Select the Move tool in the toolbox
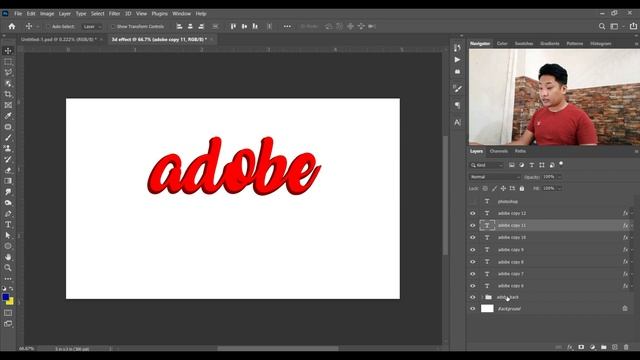Screen dimensions: 640x360 click(8, 51)
